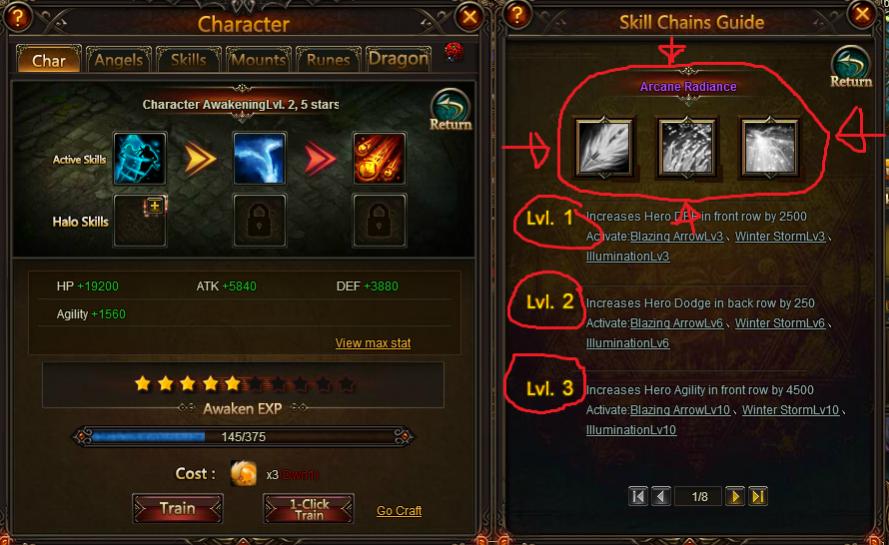
Task: Open the Dragon tab
Action: click(x=398, y=59)
